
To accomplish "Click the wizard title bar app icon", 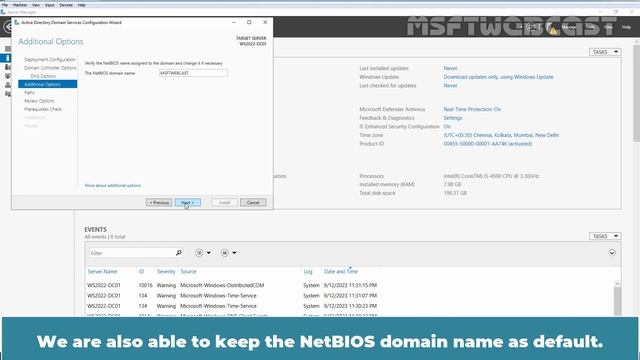I will point(16,22).
